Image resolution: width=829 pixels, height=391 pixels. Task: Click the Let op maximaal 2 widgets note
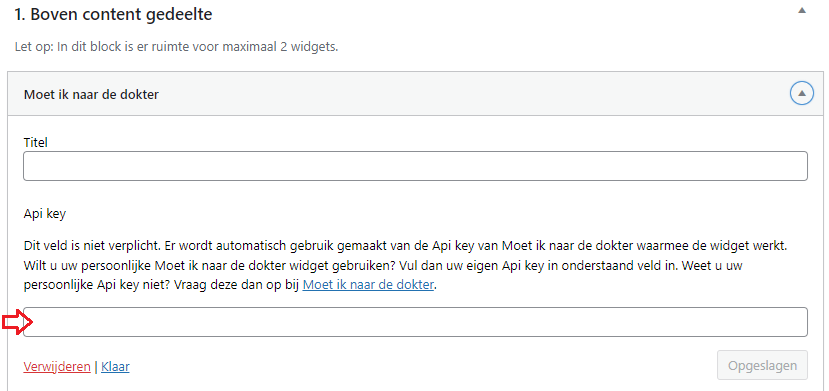(x=177, y=46)
